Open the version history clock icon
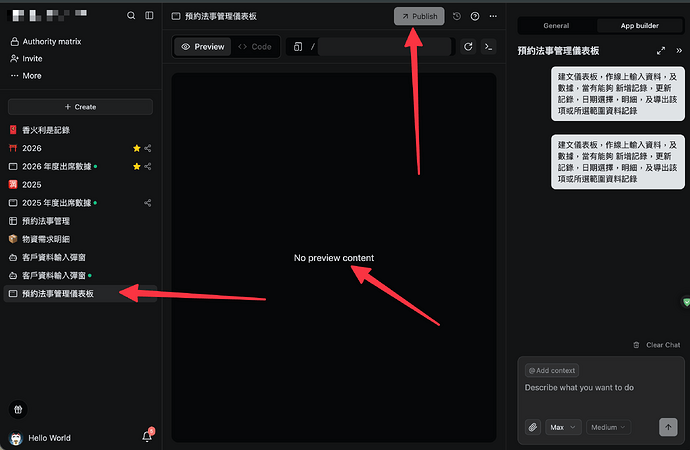The height and width of the screenshot is (450, 690). [x=457, y=17]
